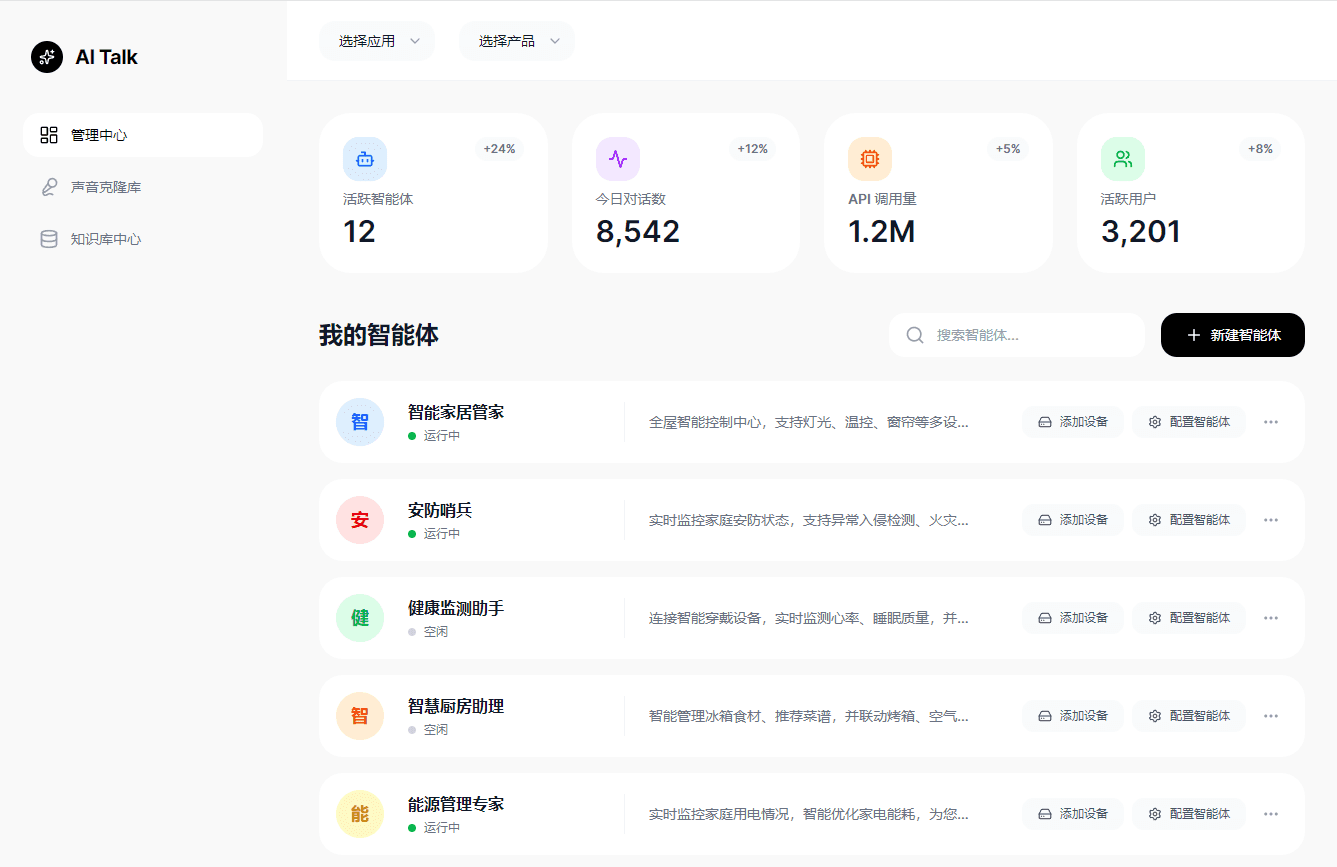1337x867 pixels.
Task: Open the 声音克隆库 section icon
Action: [48, 186]
